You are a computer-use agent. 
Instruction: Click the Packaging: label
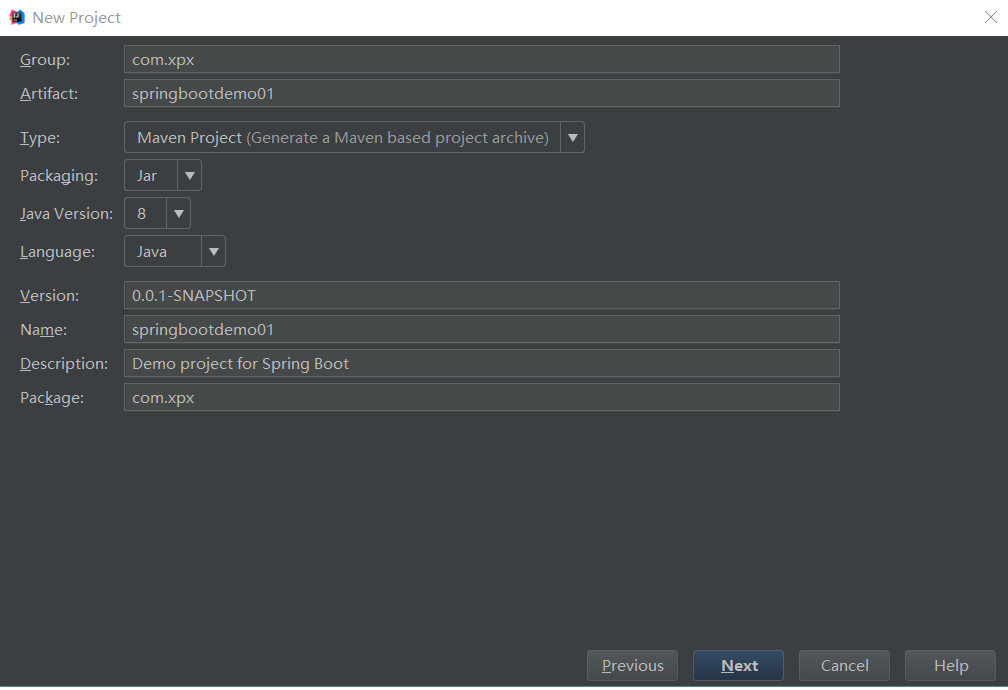pos(59,176)
